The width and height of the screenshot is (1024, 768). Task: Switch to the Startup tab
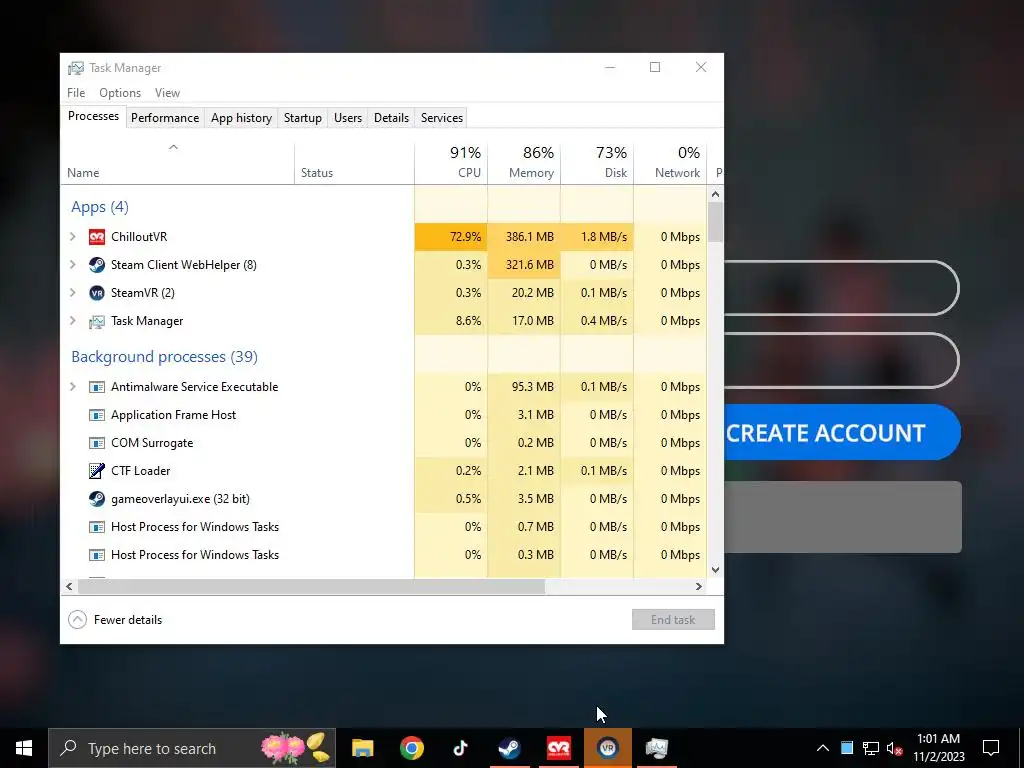point(302,118)
